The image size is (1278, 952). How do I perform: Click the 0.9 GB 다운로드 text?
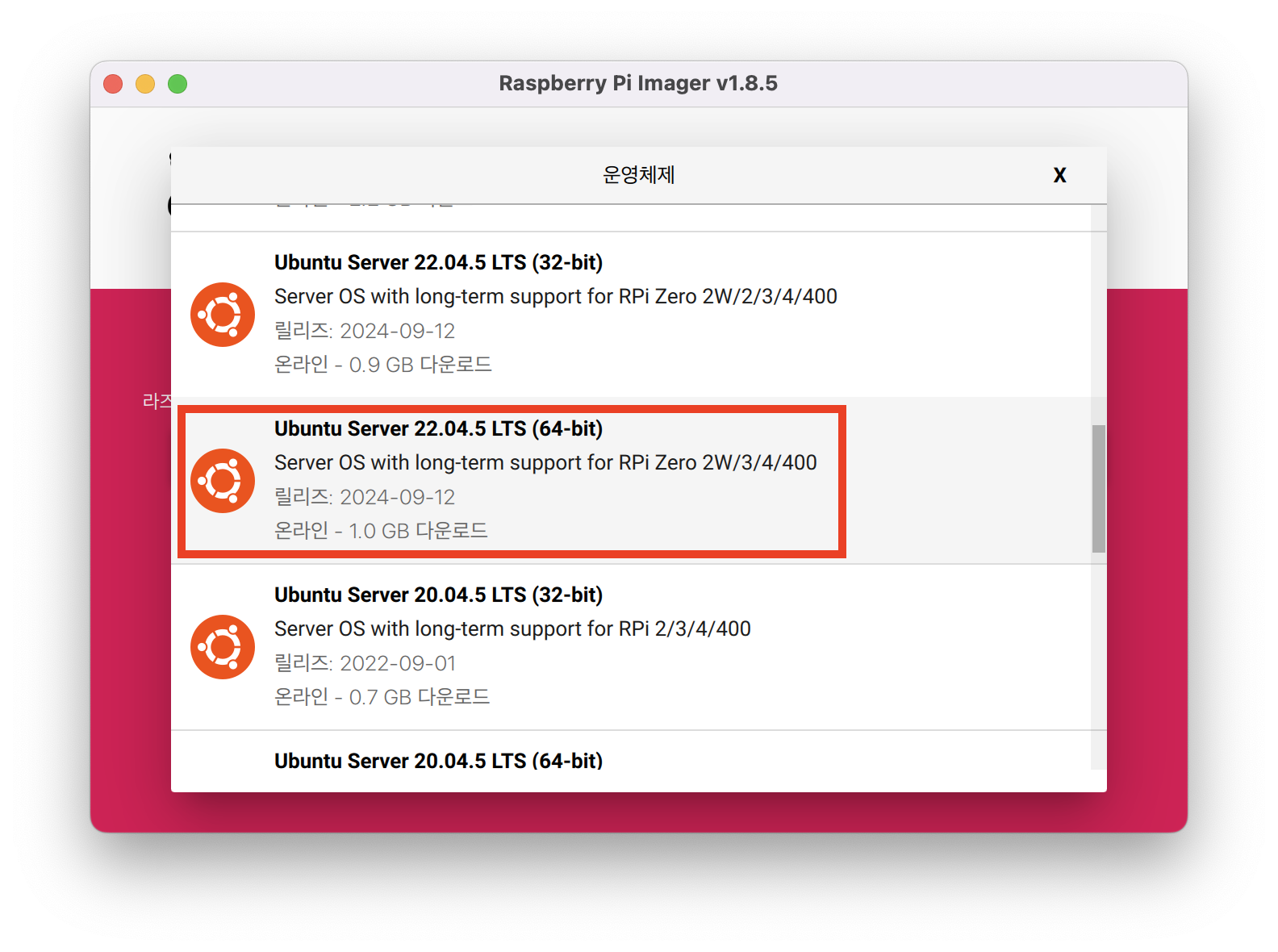(x=382, y=365)
